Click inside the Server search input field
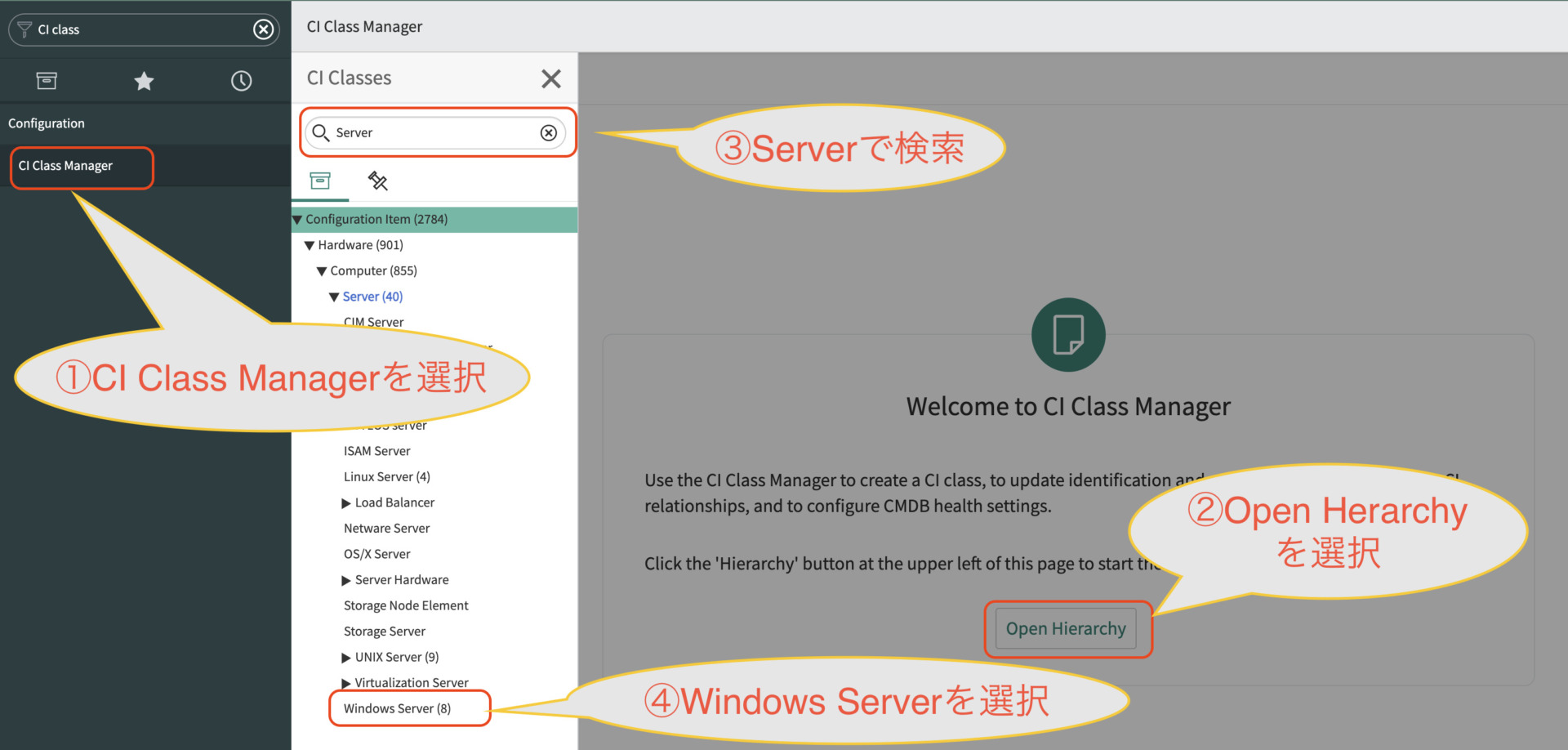Image resolution: width=1568 pixels, height=750 pixels. point(425,132)
